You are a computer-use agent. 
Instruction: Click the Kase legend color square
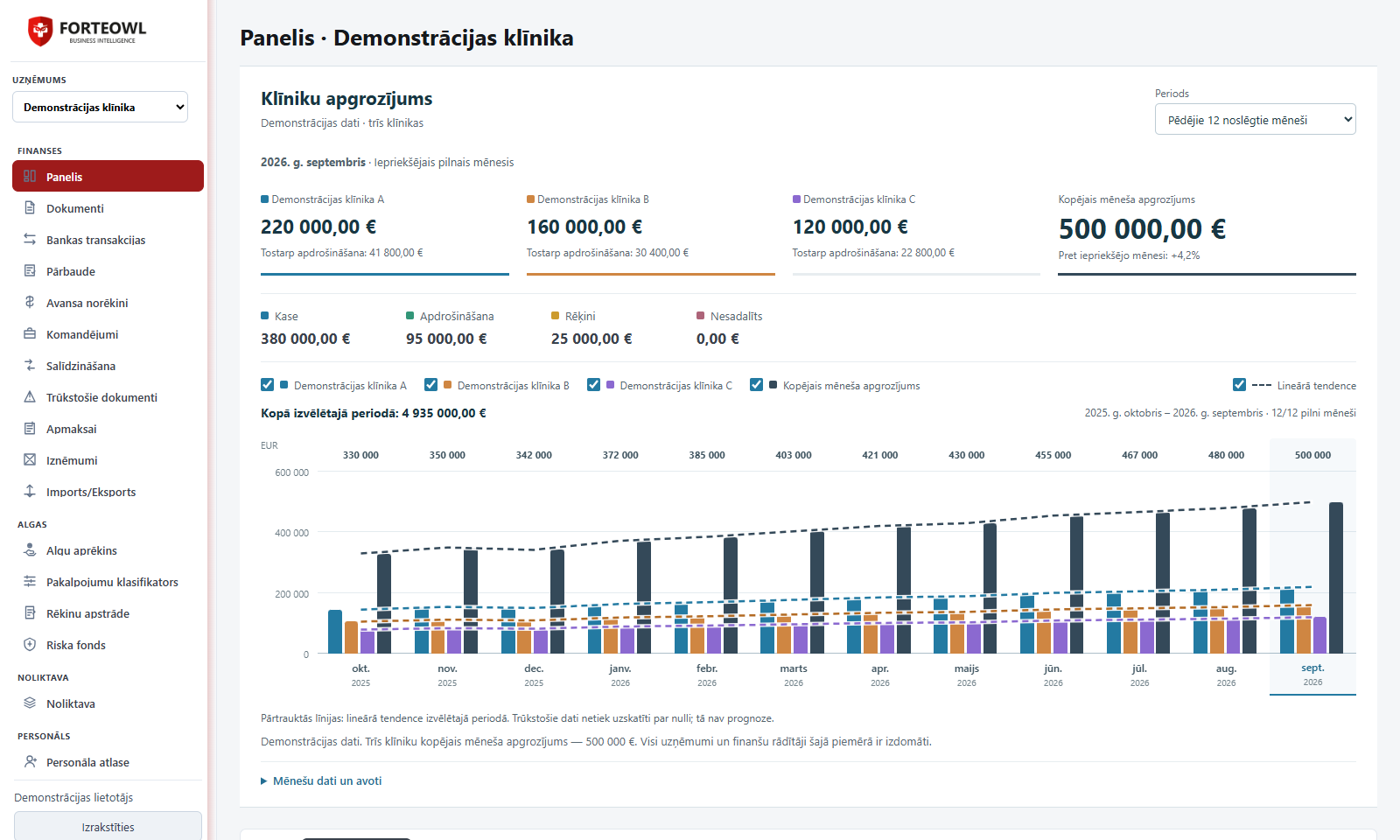click(x=265, y=316)
